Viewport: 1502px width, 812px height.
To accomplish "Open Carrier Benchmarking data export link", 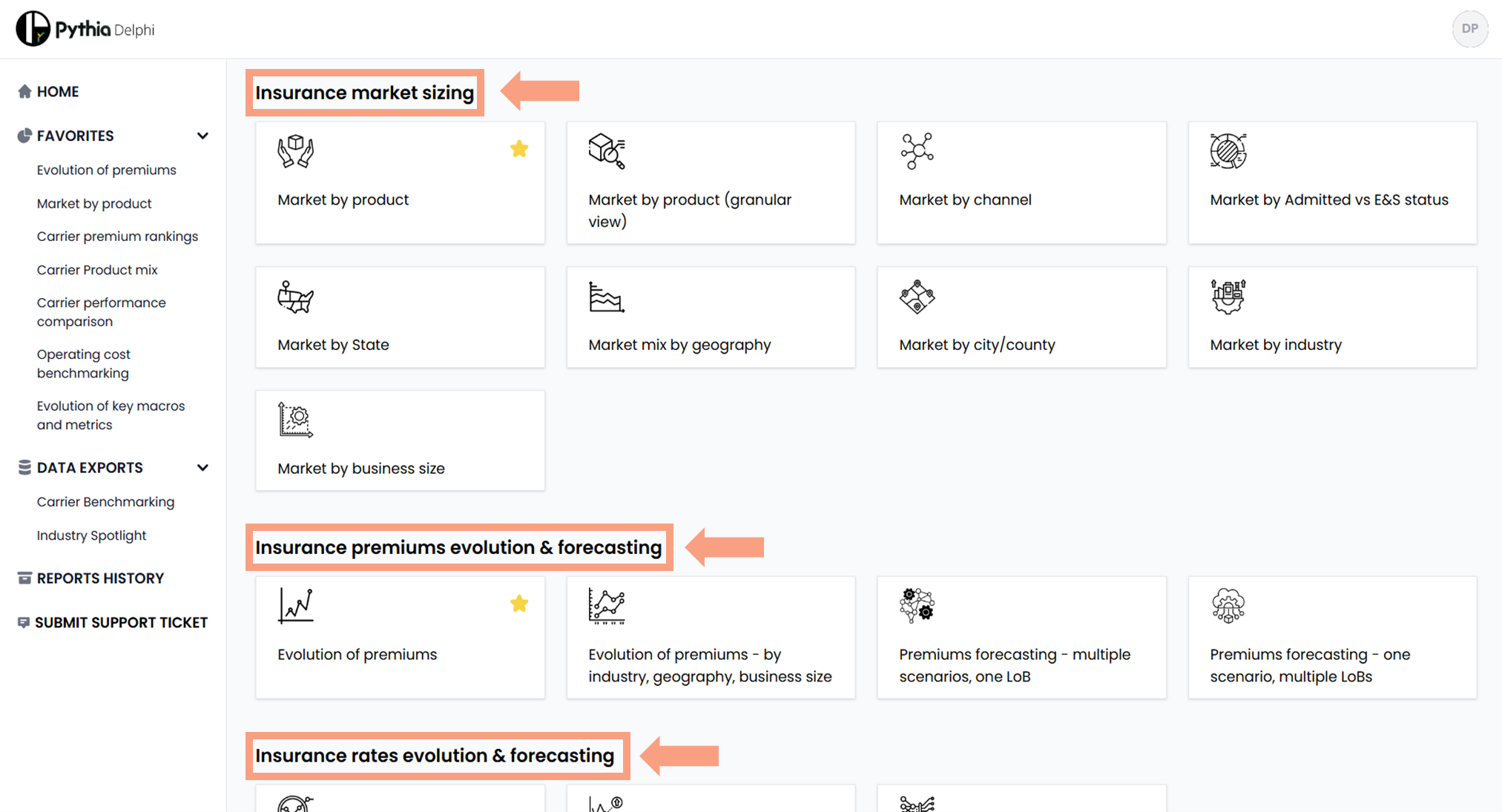I will coord(105,502).
